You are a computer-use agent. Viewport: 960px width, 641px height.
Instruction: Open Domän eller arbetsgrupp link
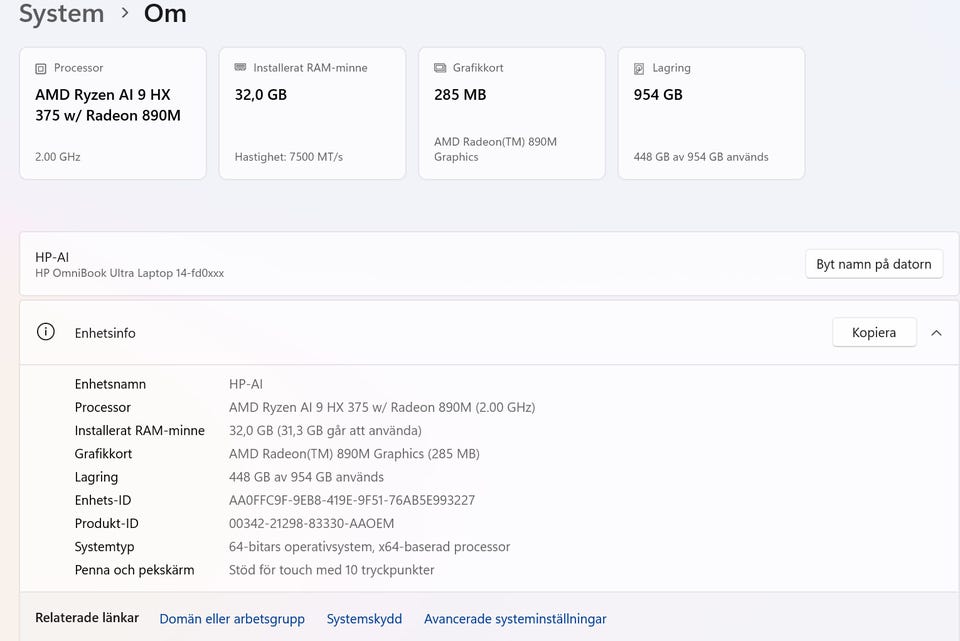[232, 619]
